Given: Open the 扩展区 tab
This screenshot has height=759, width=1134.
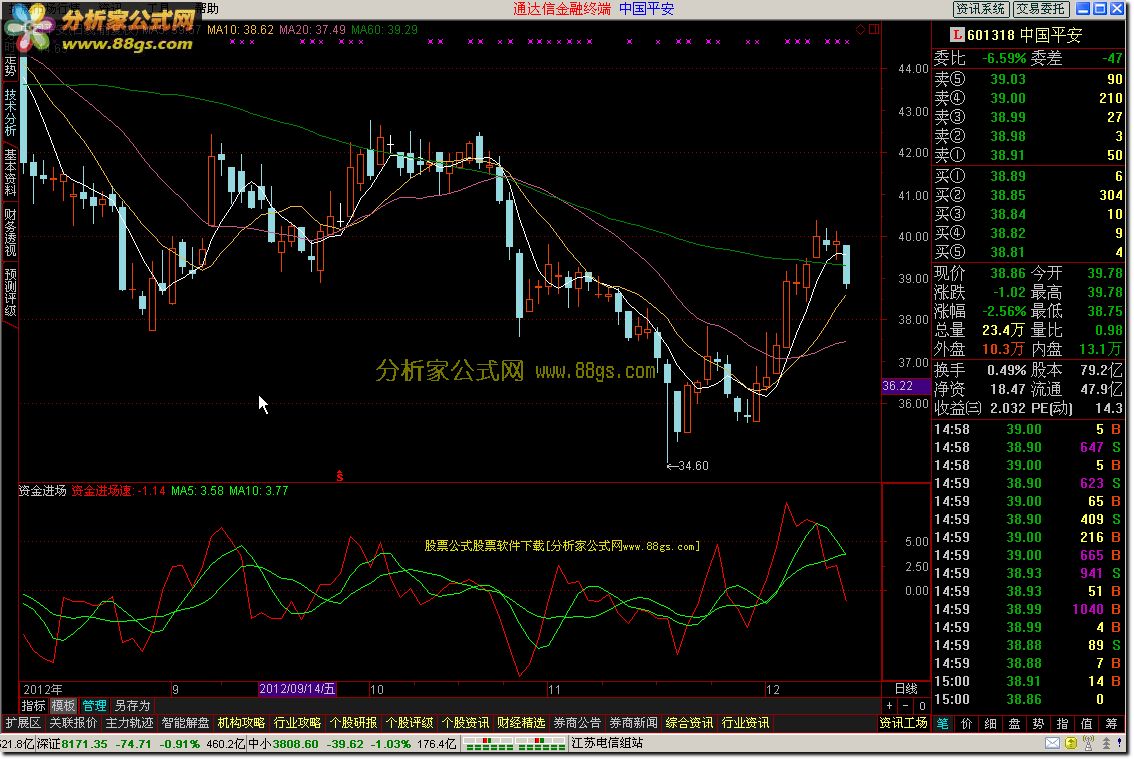Looking at the screenshot, I should click(23, 723).
